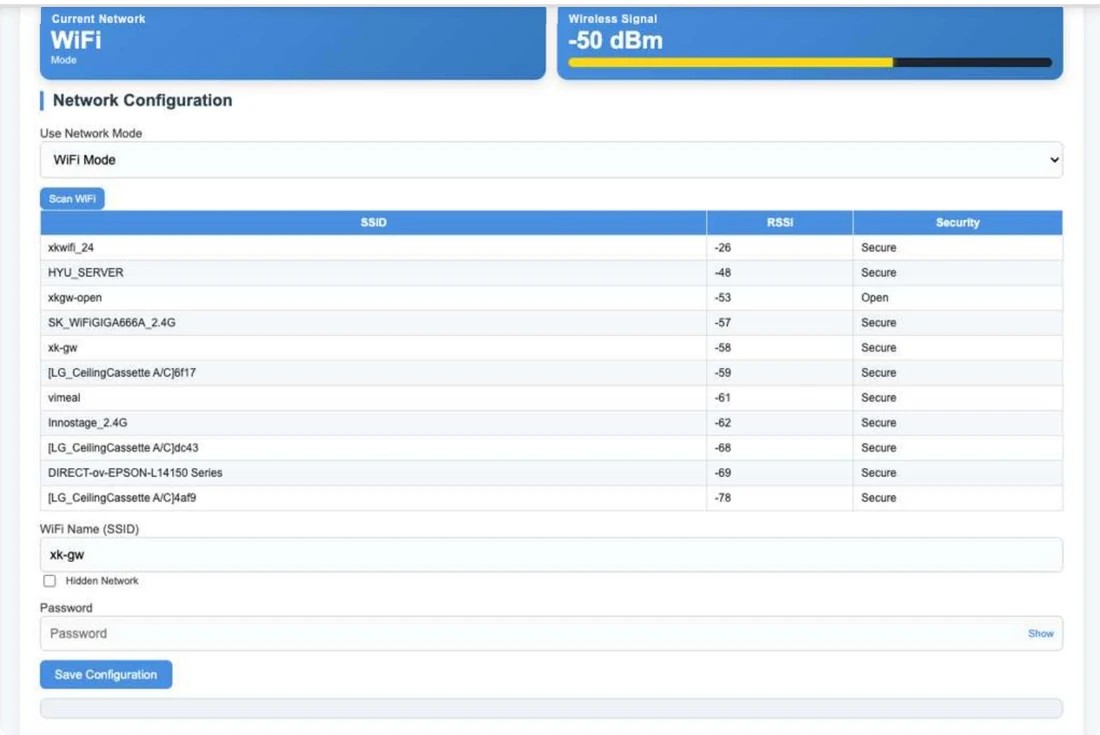Select the [LG_CeilingCassette A/C]4af9 network
Image resolution: width=1100 pixels, height=735 pixels.
pyautogui.click(x=551, y=498)
